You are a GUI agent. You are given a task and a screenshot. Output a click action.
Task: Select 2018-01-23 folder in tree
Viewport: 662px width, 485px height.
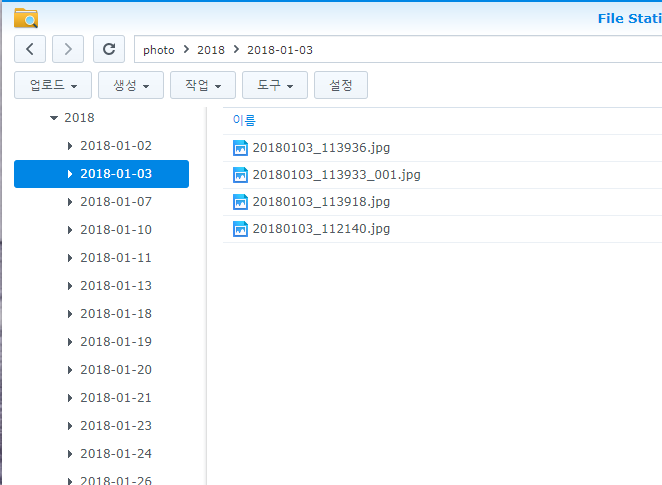click(116, 425)
